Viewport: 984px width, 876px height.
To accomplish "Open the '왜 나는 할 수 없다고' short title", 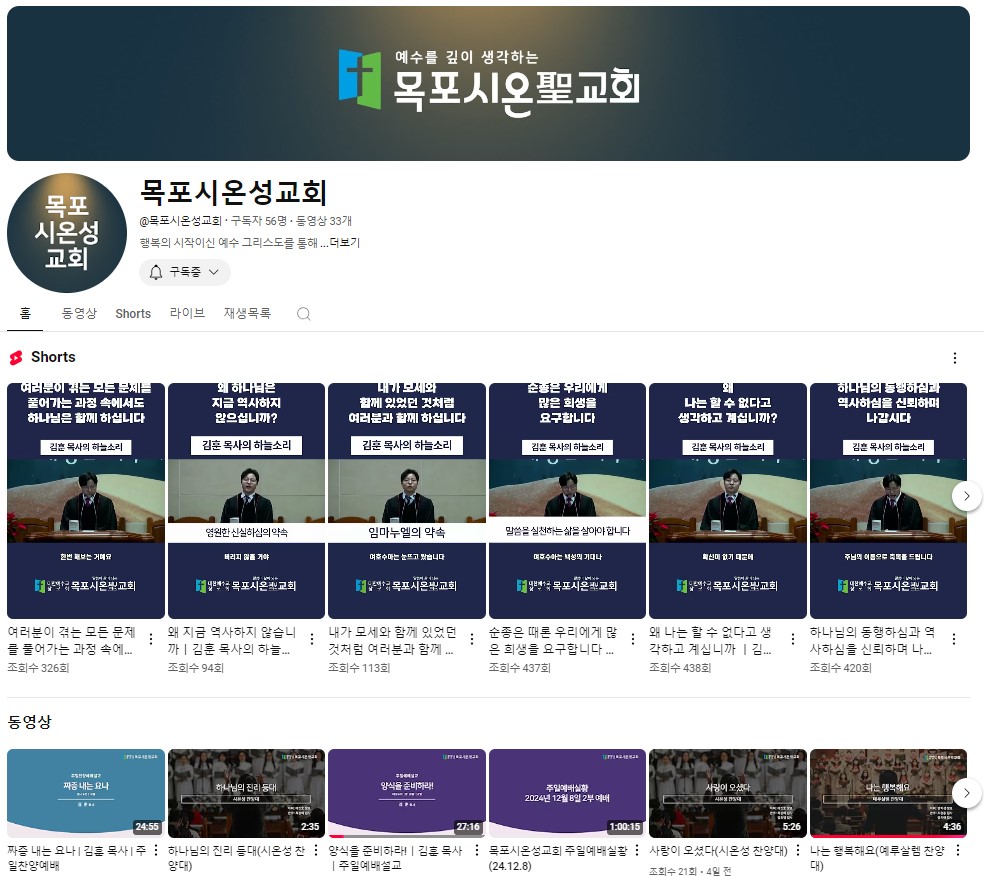I will (711, 640).
